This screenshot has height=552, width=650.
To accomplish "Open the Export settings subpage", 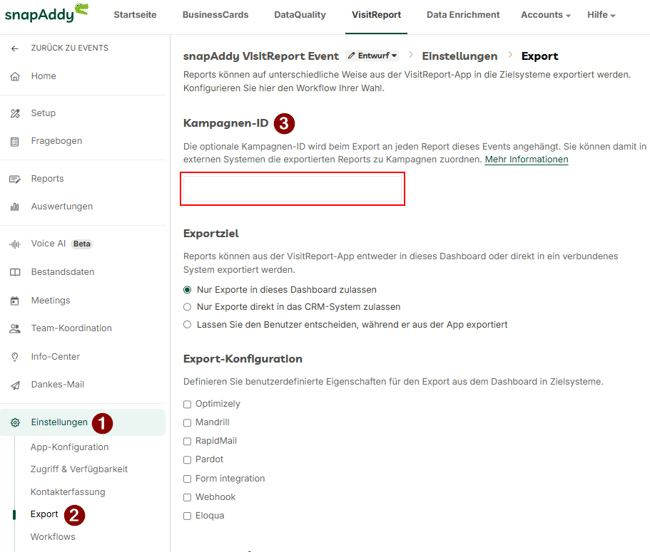I will 44,514.
